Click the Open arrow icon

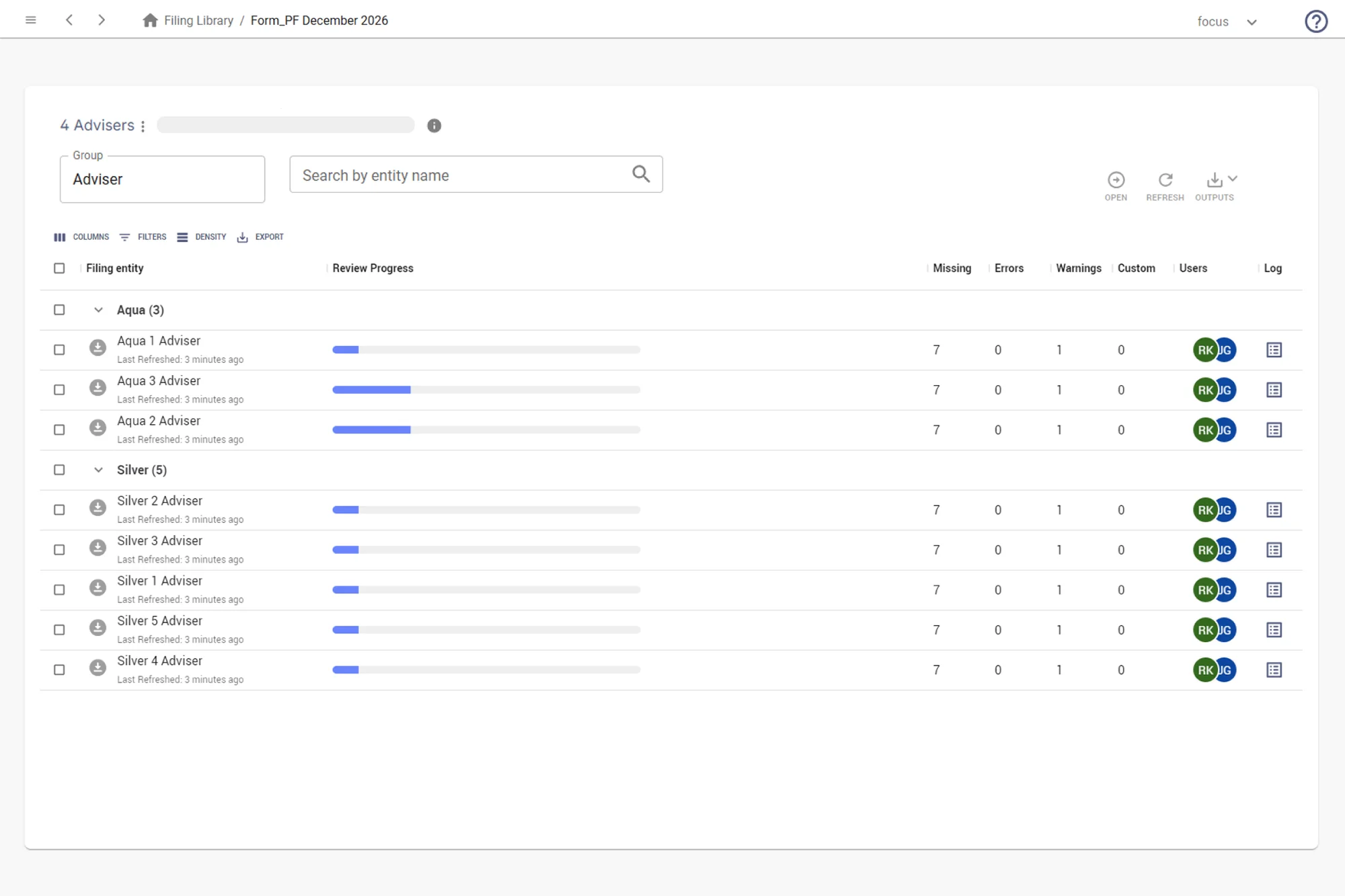pos(1116,180)
